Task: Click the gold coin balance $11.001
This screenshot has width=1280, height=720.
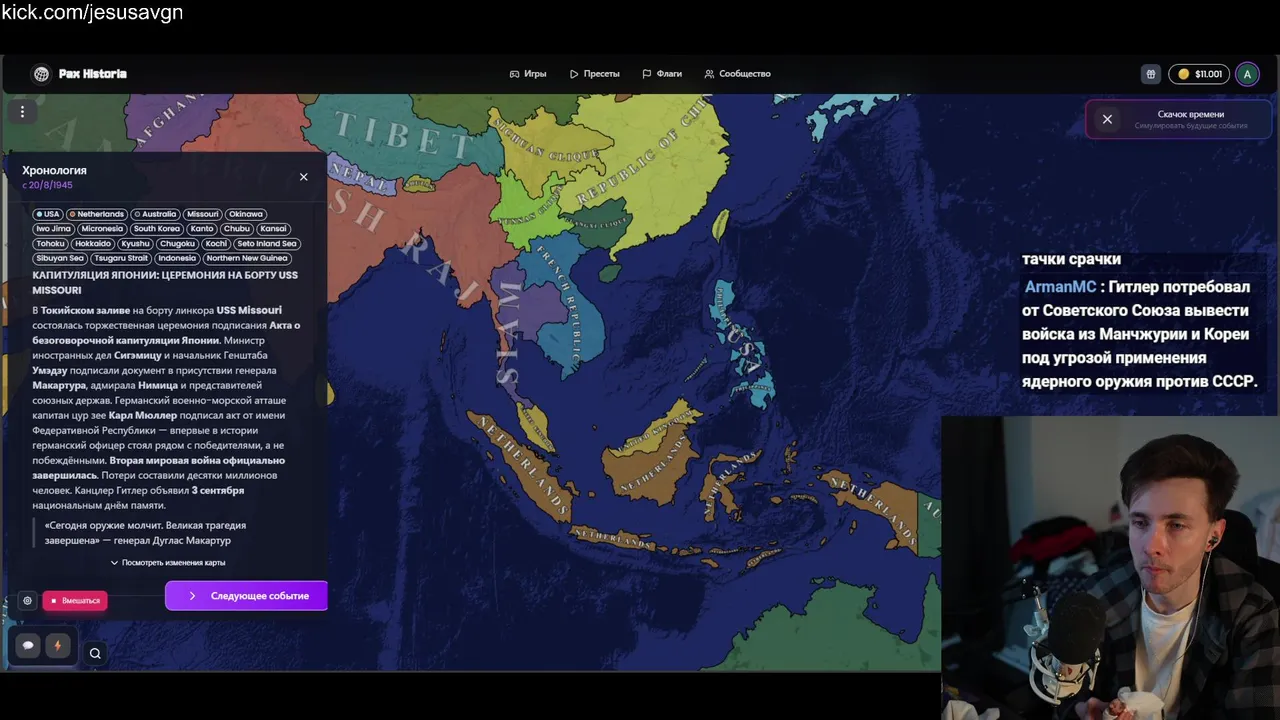Action: click(x=1199, y=74)
